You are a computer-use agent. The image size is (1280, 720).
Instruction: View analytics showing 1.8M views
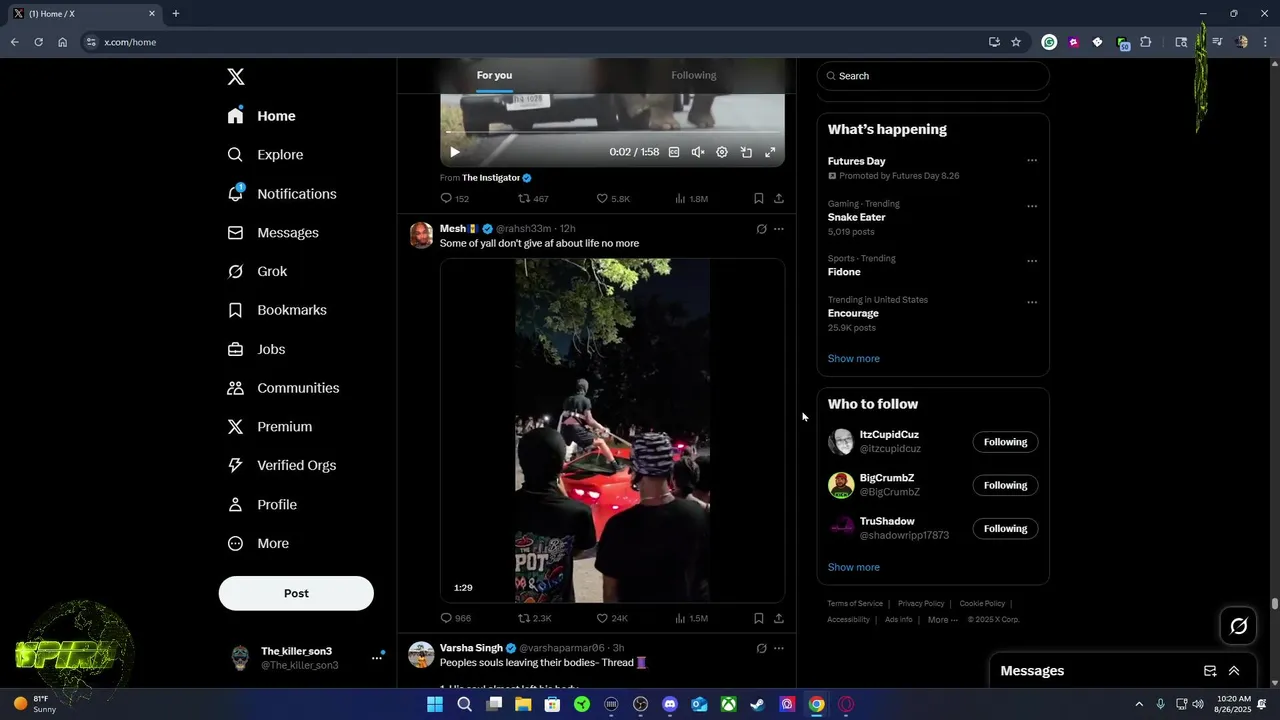[692, 199]
